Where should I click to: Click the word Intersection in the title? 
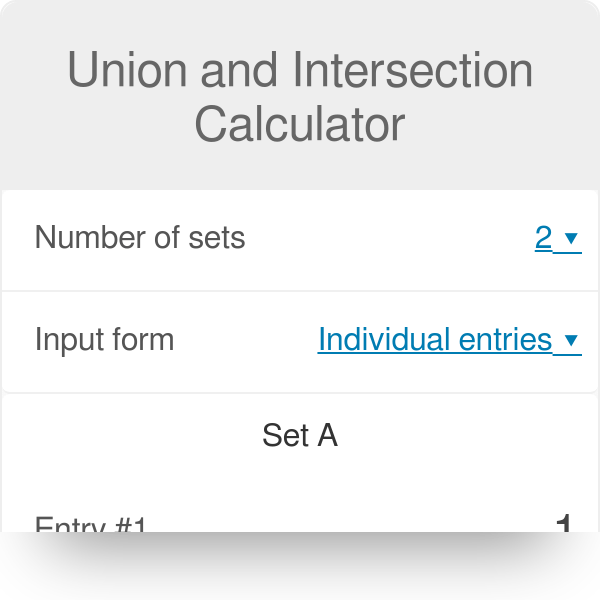click(412, 71)
